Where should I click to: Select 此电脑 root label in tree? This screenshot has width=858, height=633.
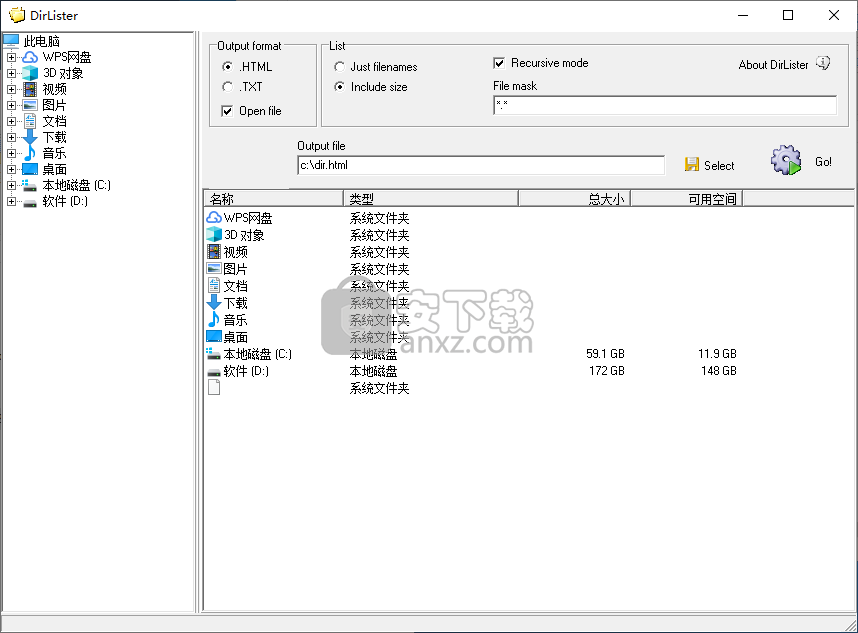(42, 41)
